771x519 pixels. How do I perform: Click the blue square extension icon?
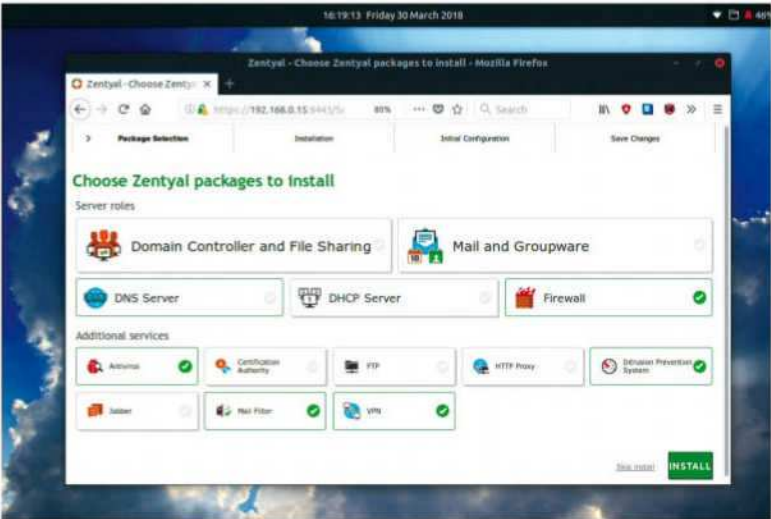[x=648, y=109]
